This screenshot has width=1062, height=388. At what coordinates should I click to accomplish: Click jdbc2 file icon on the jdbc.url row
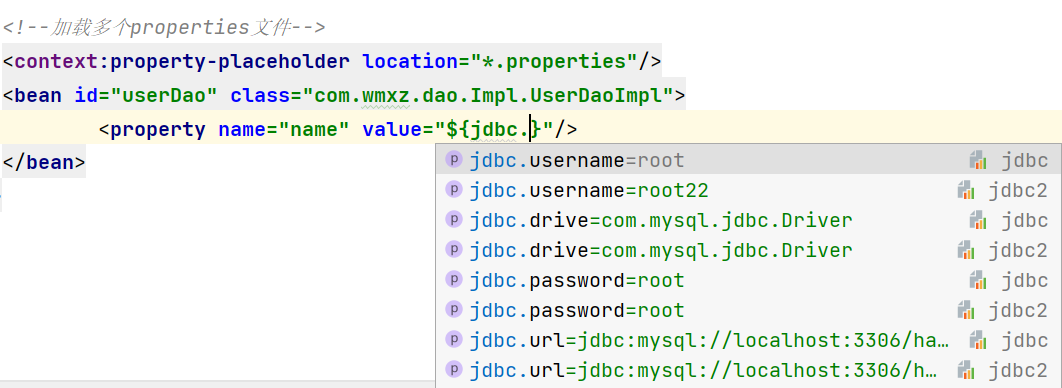(965, 370)
